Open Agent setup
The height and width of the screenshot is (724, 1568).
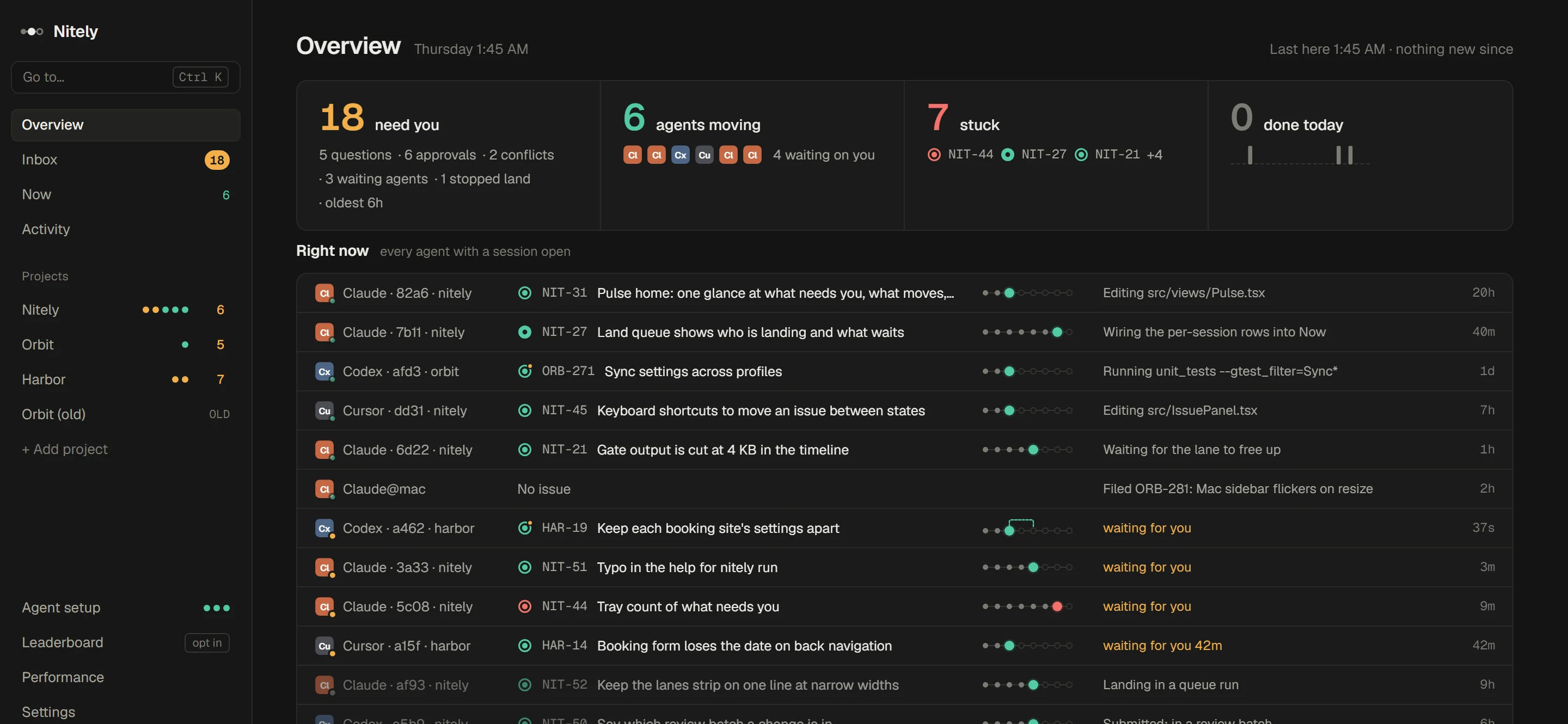pos(125,608)
